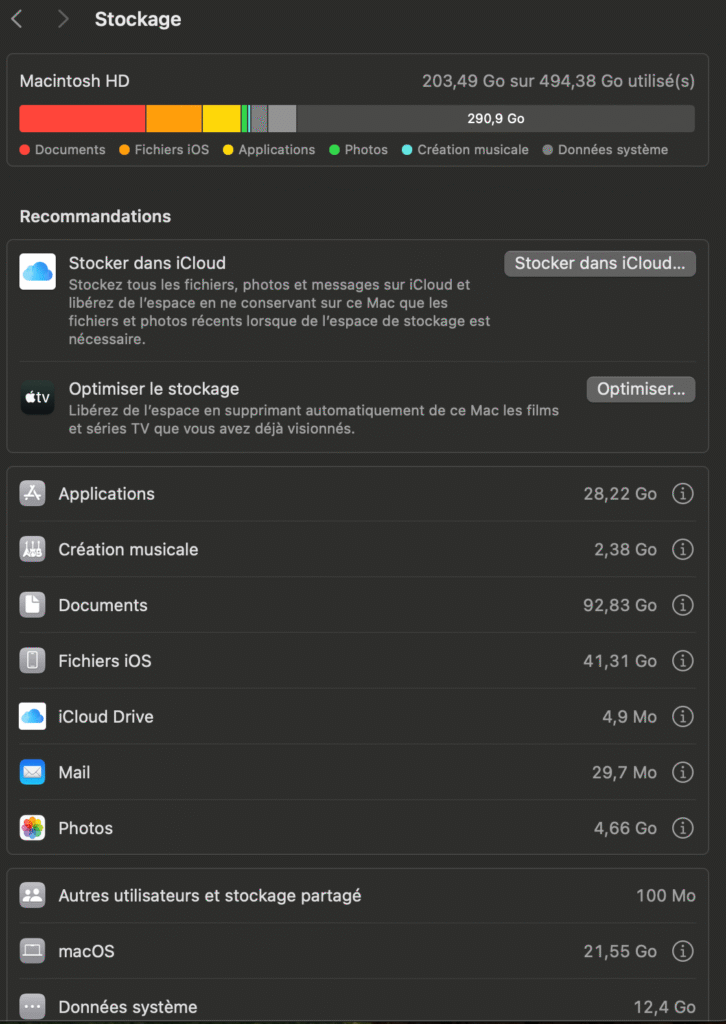The image size is (726, 1024).
Task: Show details icon for Documents row
Action: [x=682, y=605]
